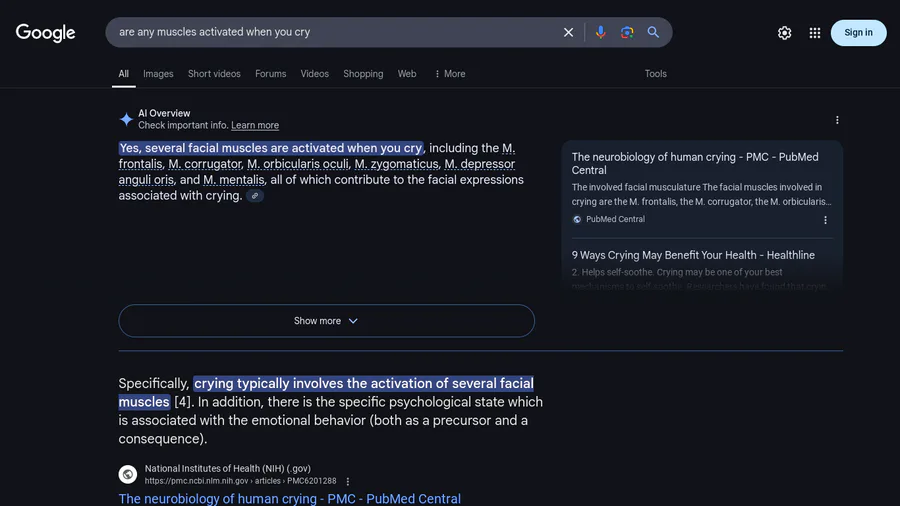
Task: Open AI Overview three-dot options menu
Action: coord(837,120)
